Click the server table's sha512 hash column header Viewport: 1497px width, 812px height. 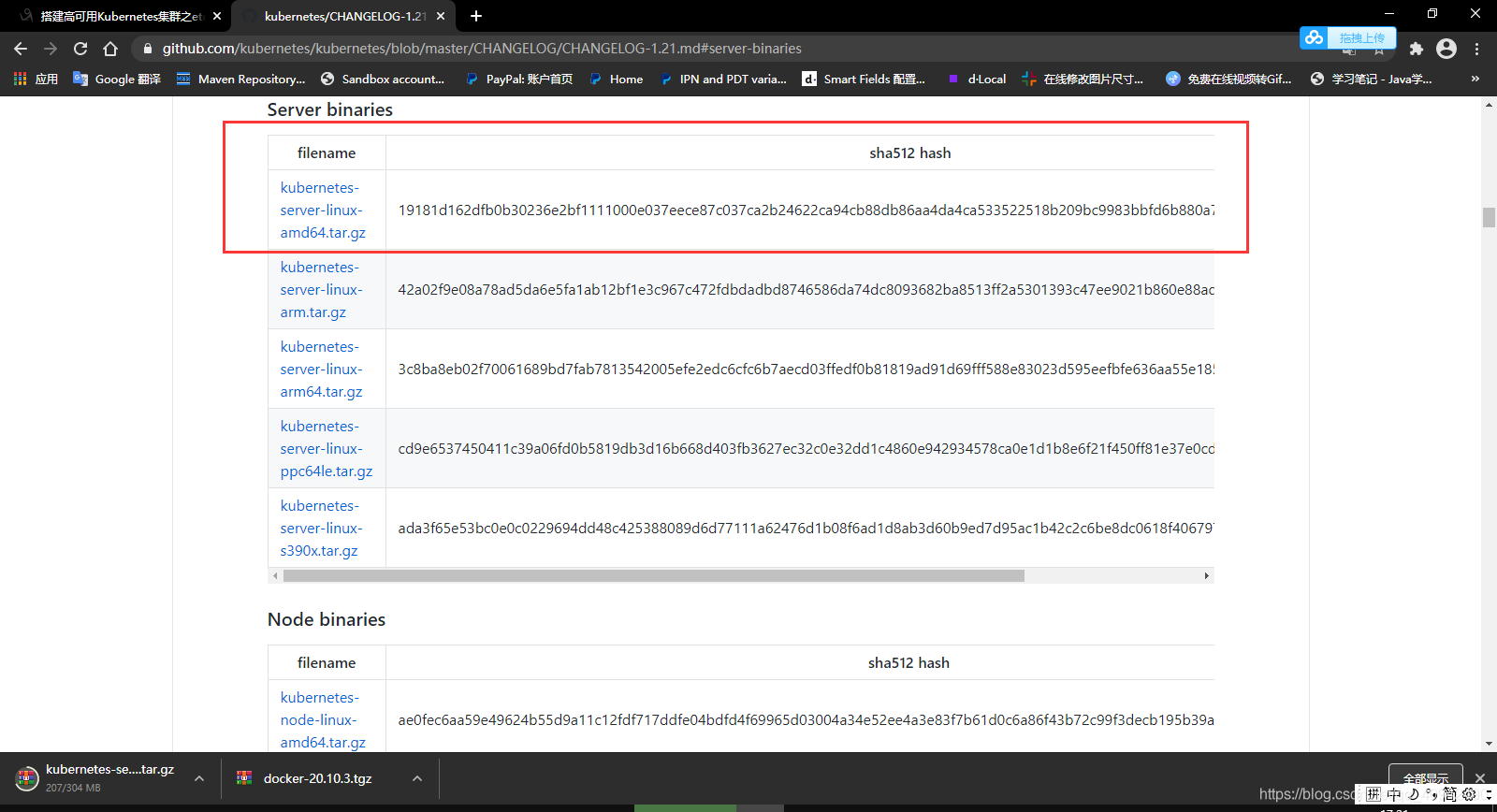909,152
